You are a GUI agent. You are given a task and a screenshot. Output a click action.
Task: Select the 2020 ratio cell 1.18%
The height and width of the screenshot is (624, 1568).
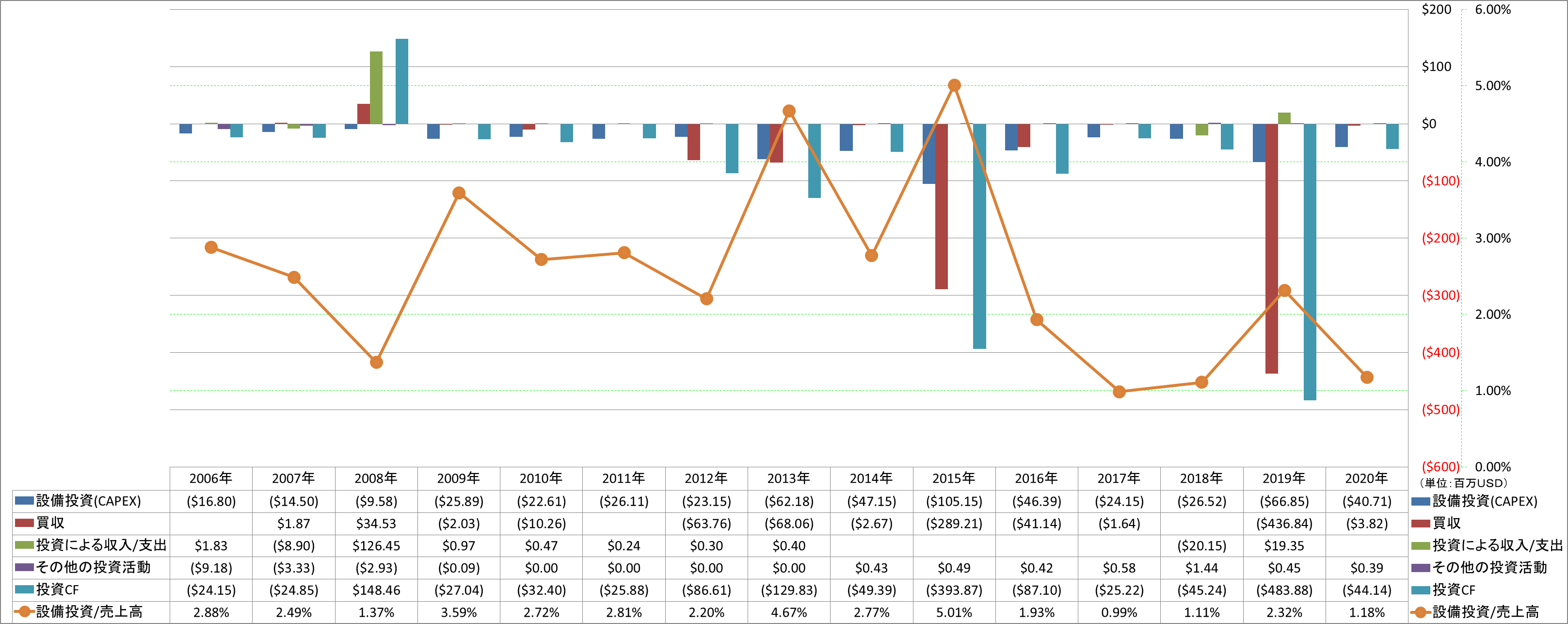coord(1366,612)
